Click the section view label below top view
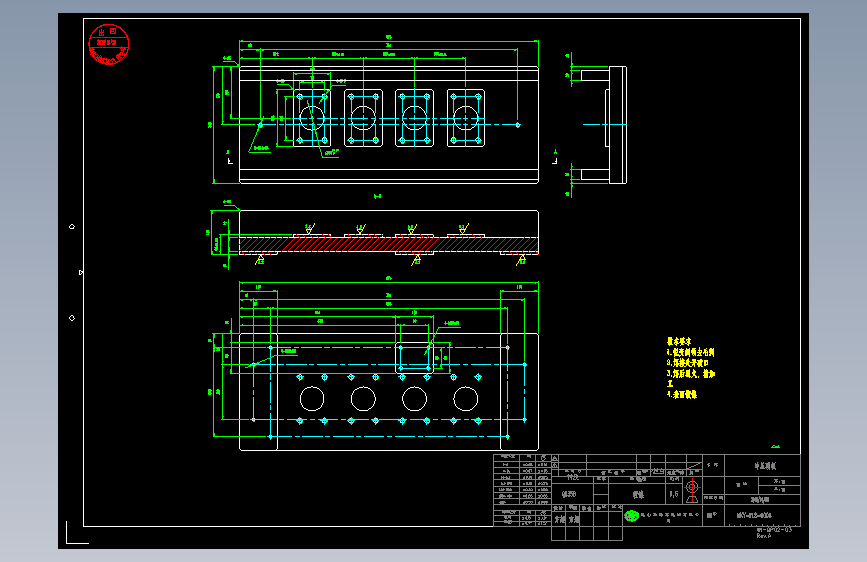 point(377,196)
